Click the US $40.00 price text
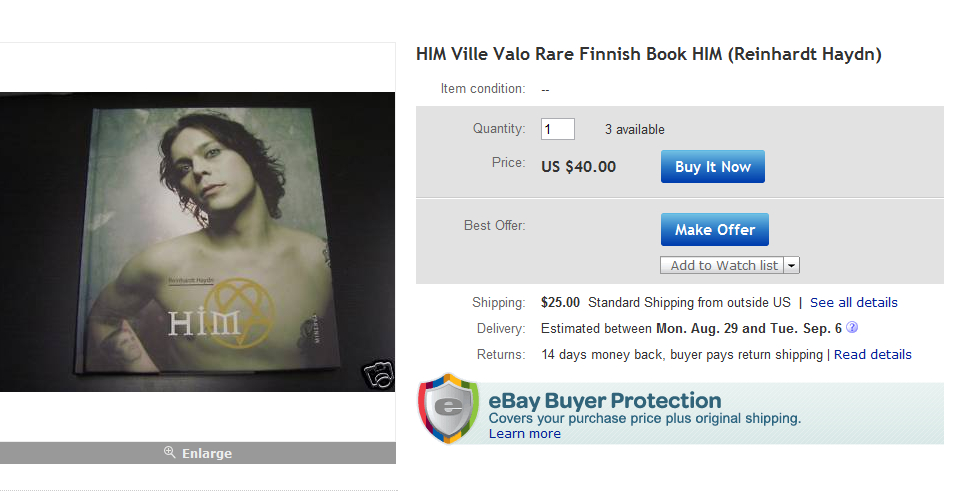Image resolution: width=962 pixels, height=498 pixels. tap(578, 167)
